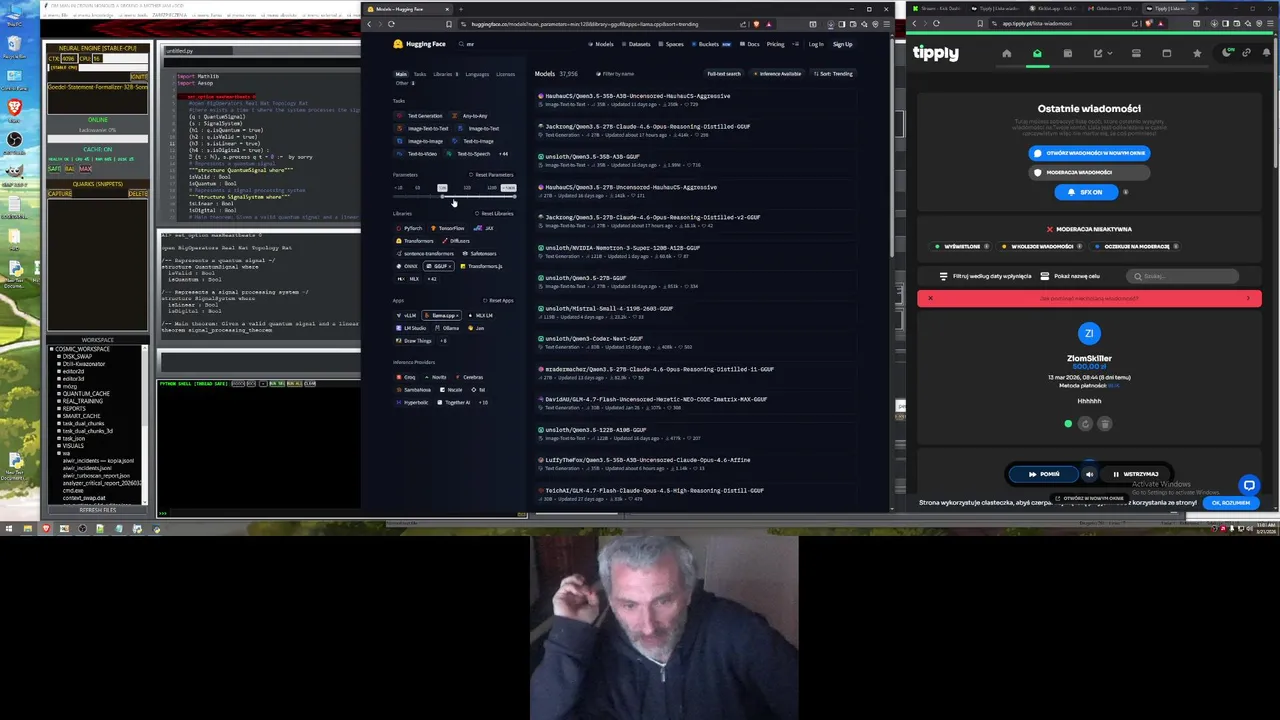Toggle the Any-to-Any task filter
The image size is (1280, 720).
coord(470,116)
